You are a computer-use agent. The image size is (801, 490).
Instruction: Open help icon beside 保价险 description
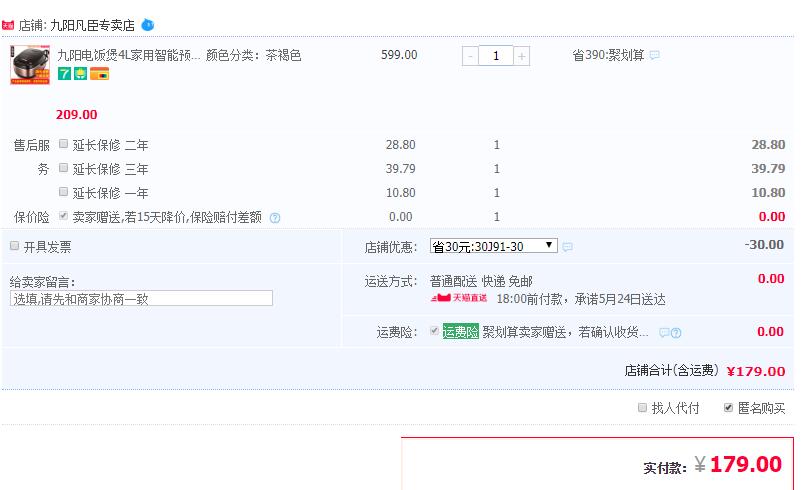click(275, 218)
